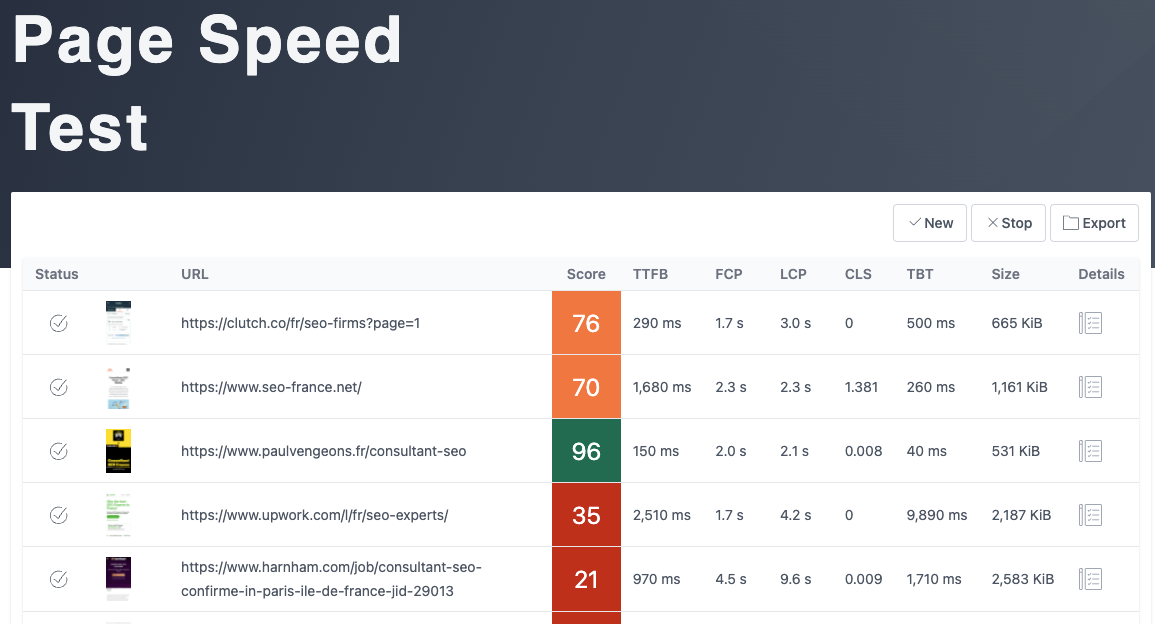1155x624 pixels.
Task: Sort by the CLS column header
Action: click(858, 274)
